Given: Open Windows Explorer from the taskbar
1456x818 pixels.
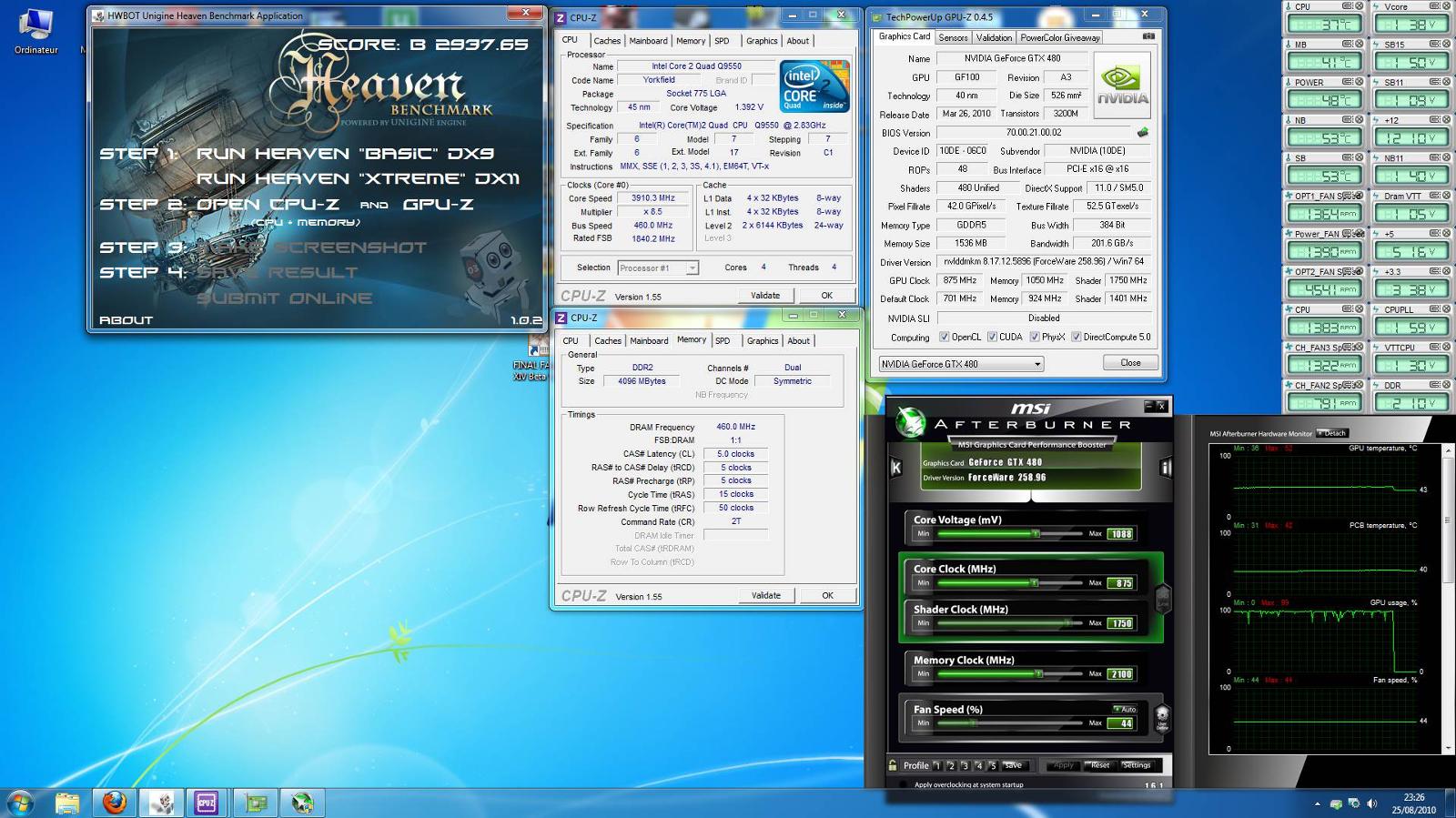Looking at the screenshot, I should [x=67, y=803].
